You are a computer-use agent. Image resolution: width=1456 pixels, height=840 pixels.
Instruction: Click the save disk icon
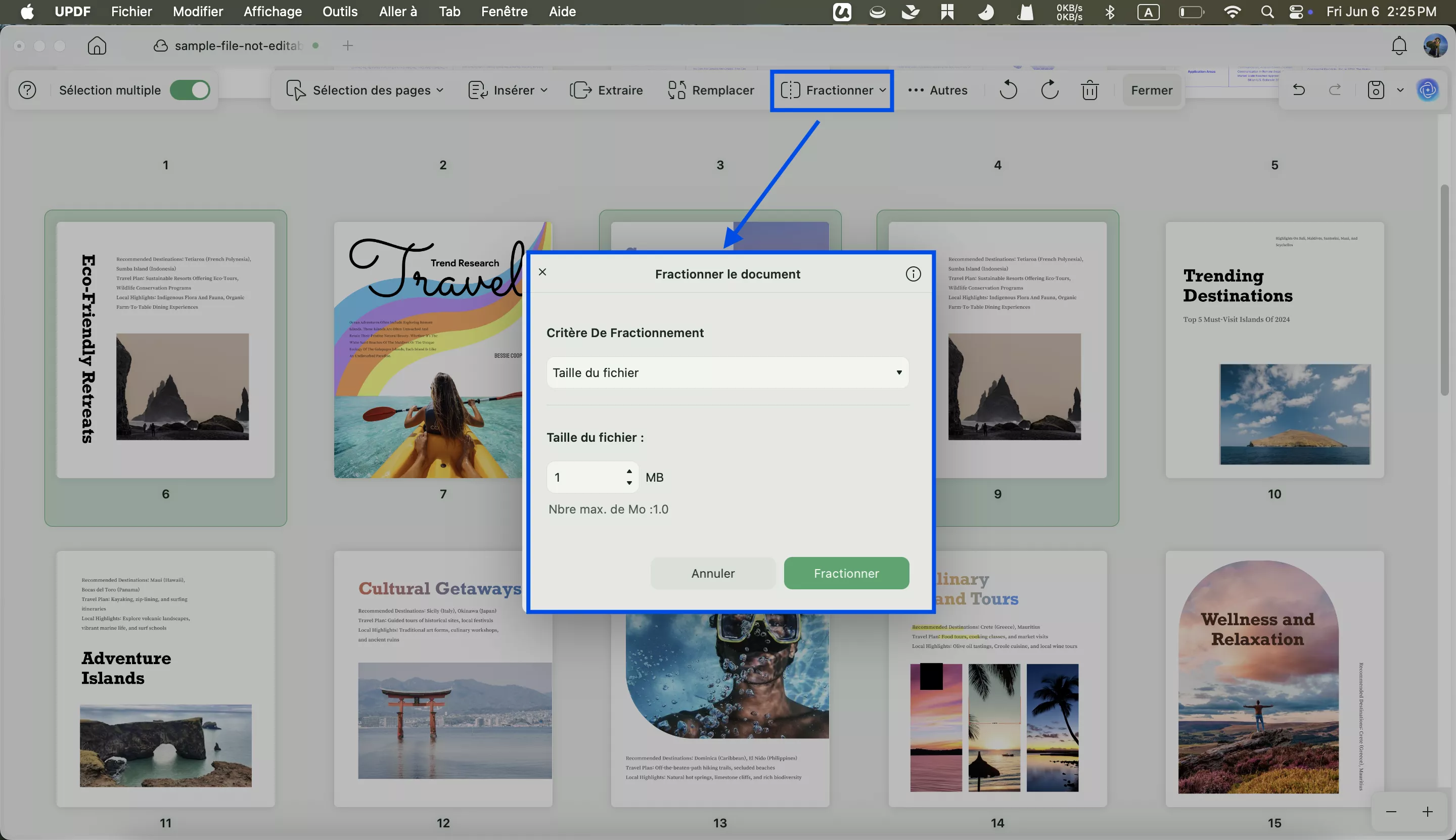(1376, 90)
